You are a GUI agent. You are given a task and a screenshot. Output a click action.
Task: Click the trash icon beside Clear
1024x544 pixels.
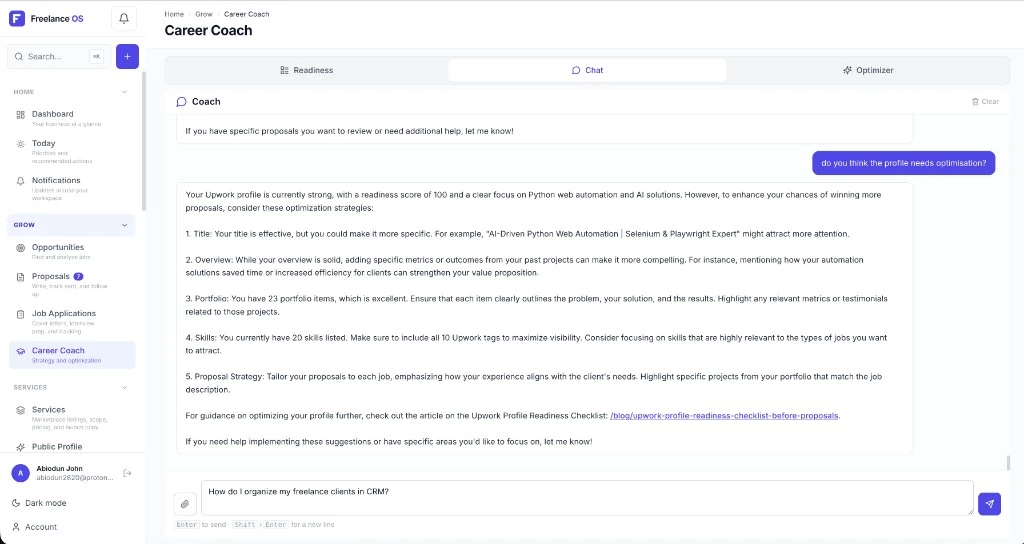[x=975, y=101]
